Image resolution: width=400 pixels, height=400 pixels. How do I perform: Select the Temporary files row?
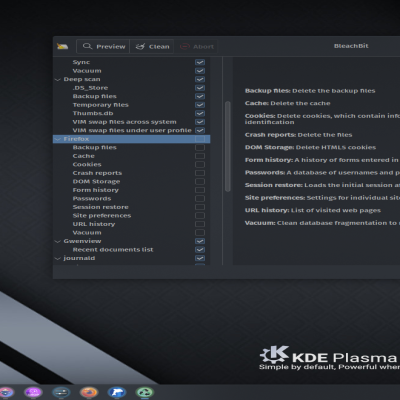point(132,105)
